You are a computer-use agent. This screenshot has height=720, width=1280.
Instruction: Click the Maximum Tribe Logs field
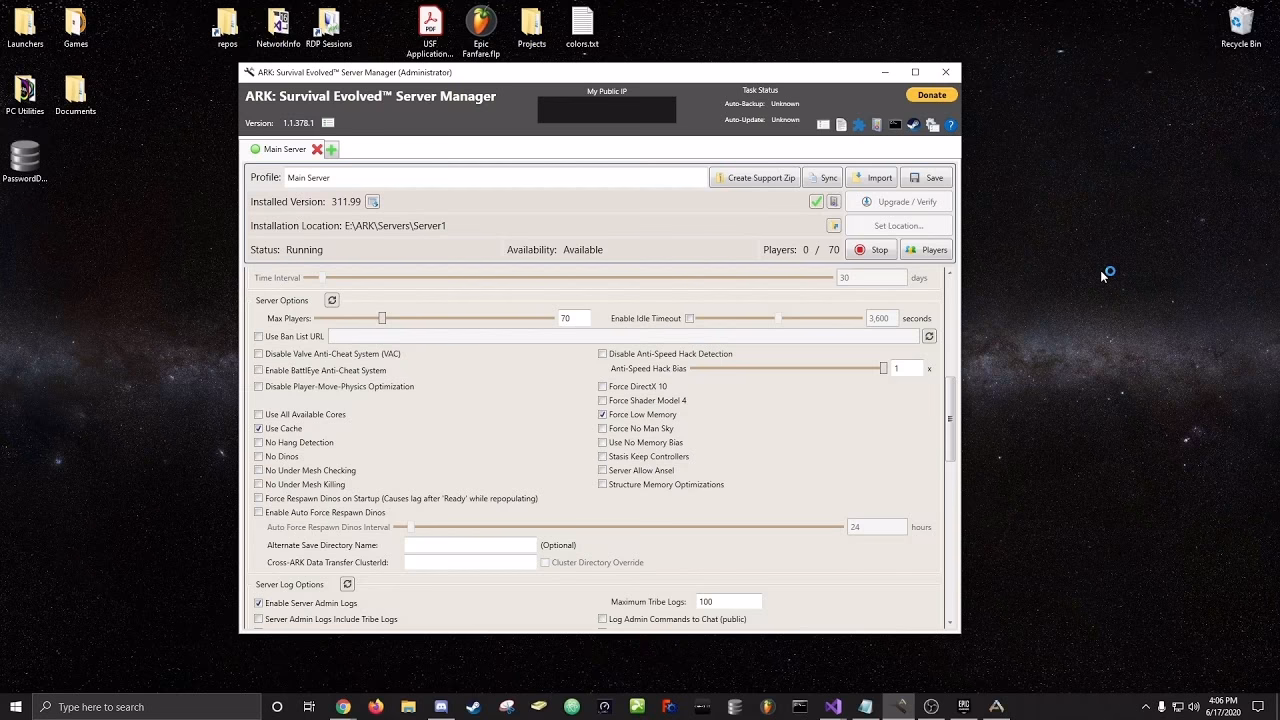coord(729,602)
